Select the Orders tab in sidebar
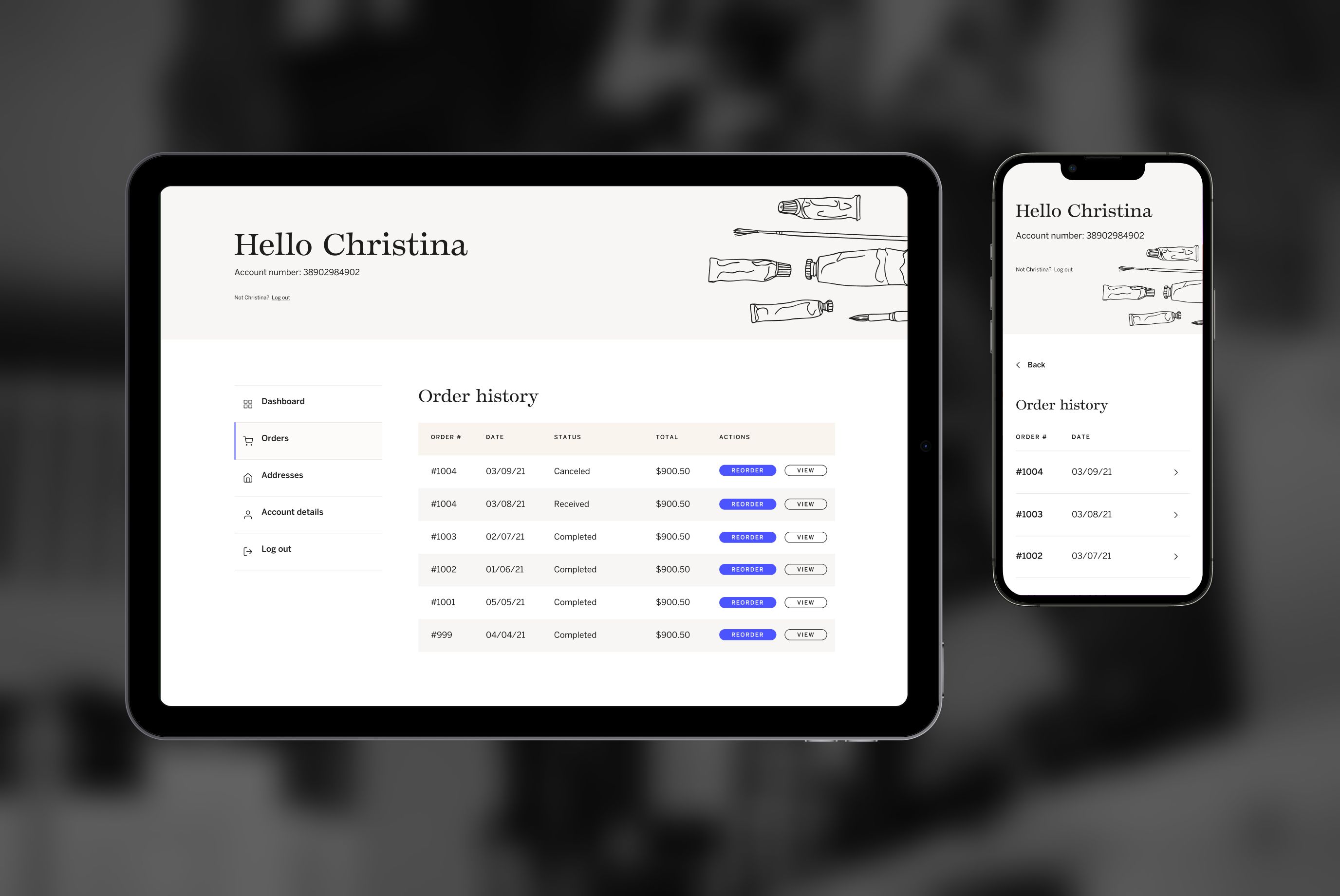The width and height of the screenshot is (1340, 896). (x=306, y=438)
